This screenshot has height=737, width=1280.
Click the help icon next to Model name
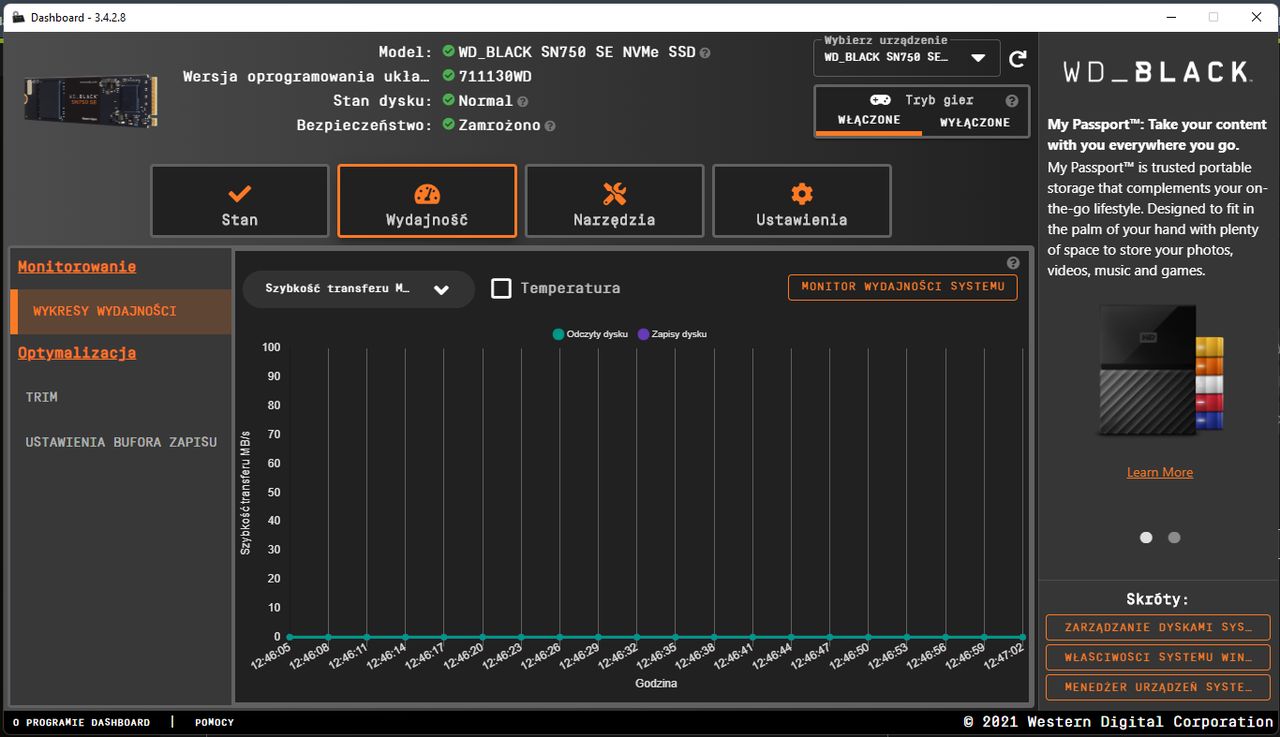click(705, 53)
